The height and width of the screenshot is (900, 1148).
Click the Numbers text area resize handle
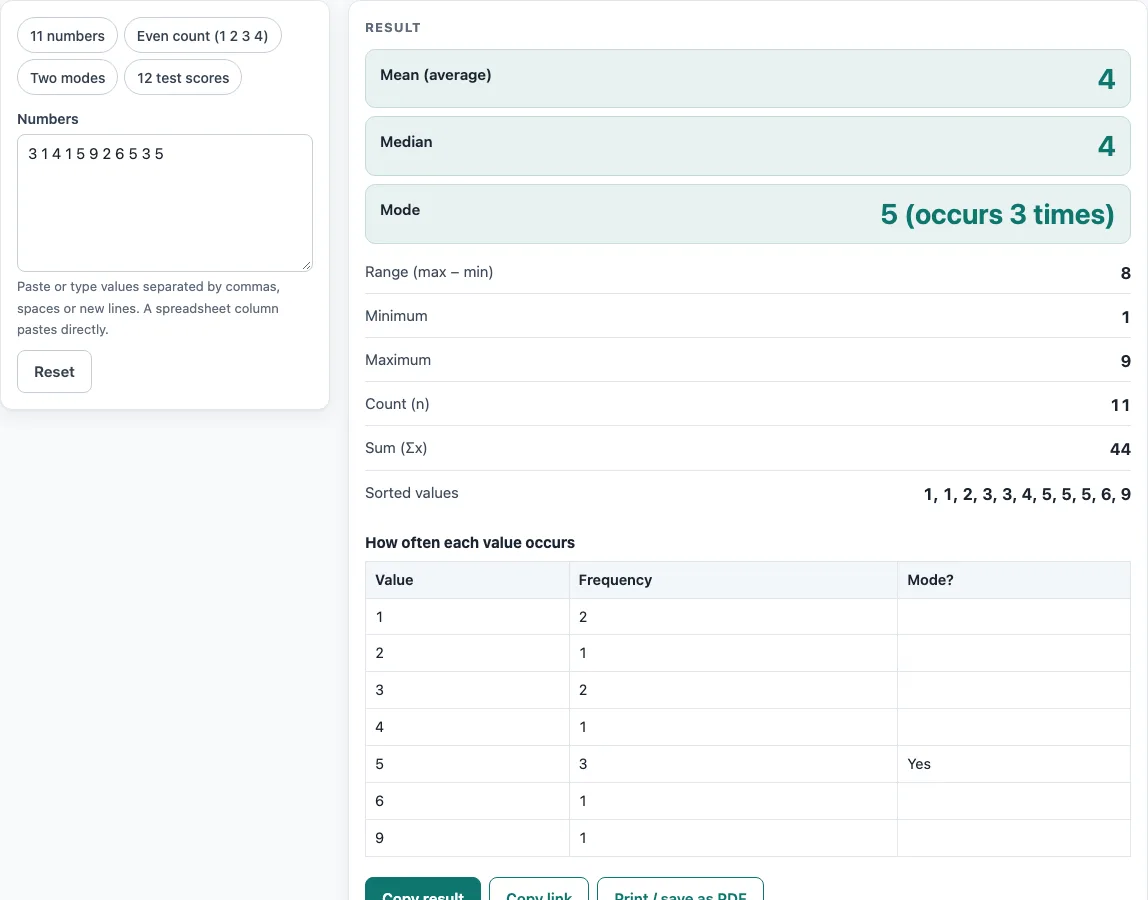[306, 265]
